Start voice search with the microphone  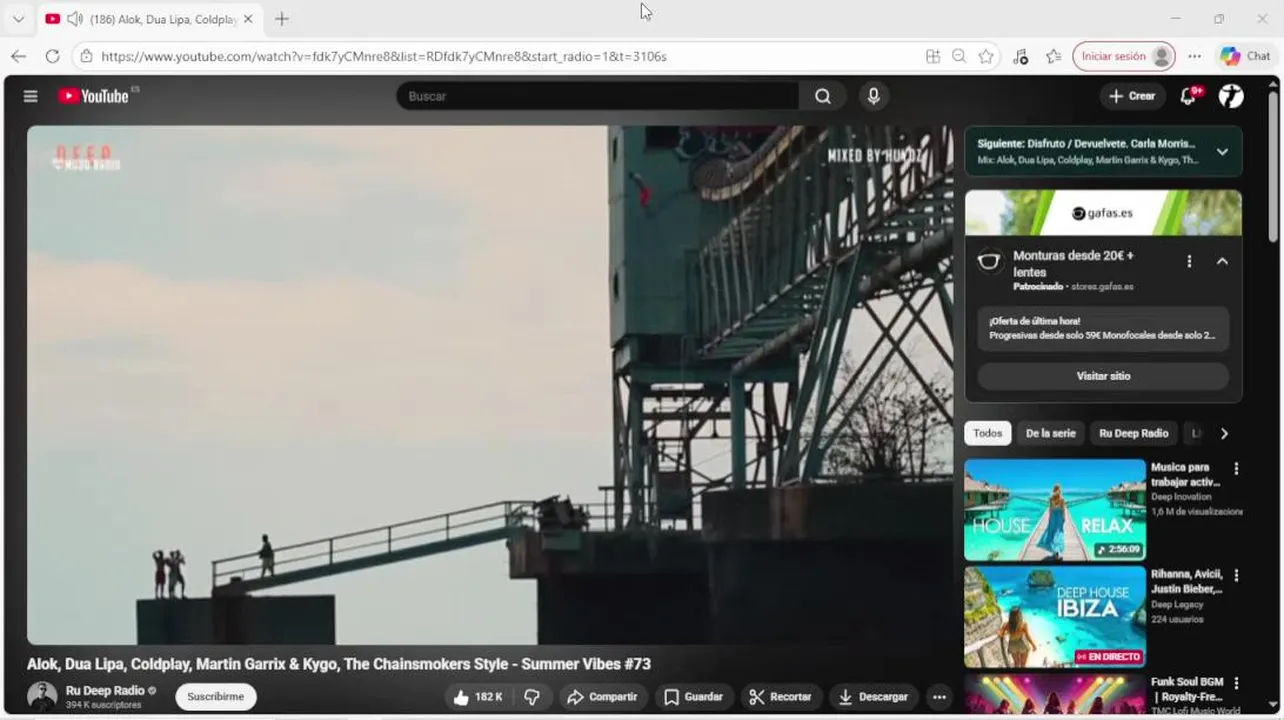click(873, 96)
